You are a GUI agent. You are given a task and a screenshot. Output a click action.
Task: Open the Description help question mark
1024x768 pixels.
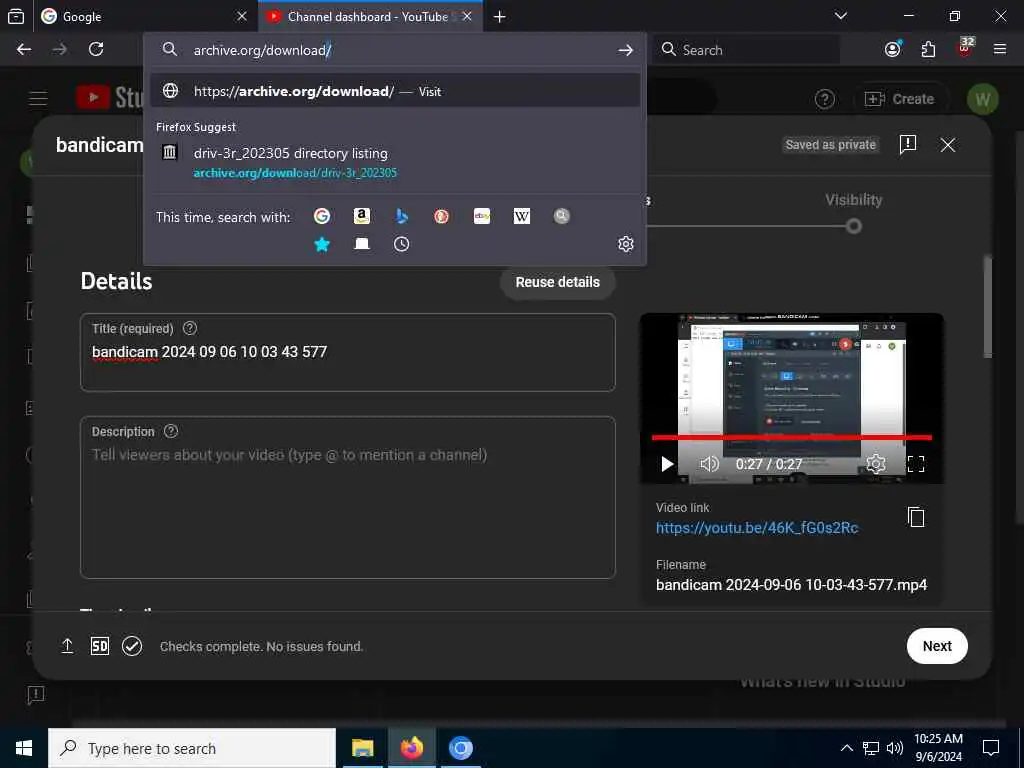coord(171,431)
